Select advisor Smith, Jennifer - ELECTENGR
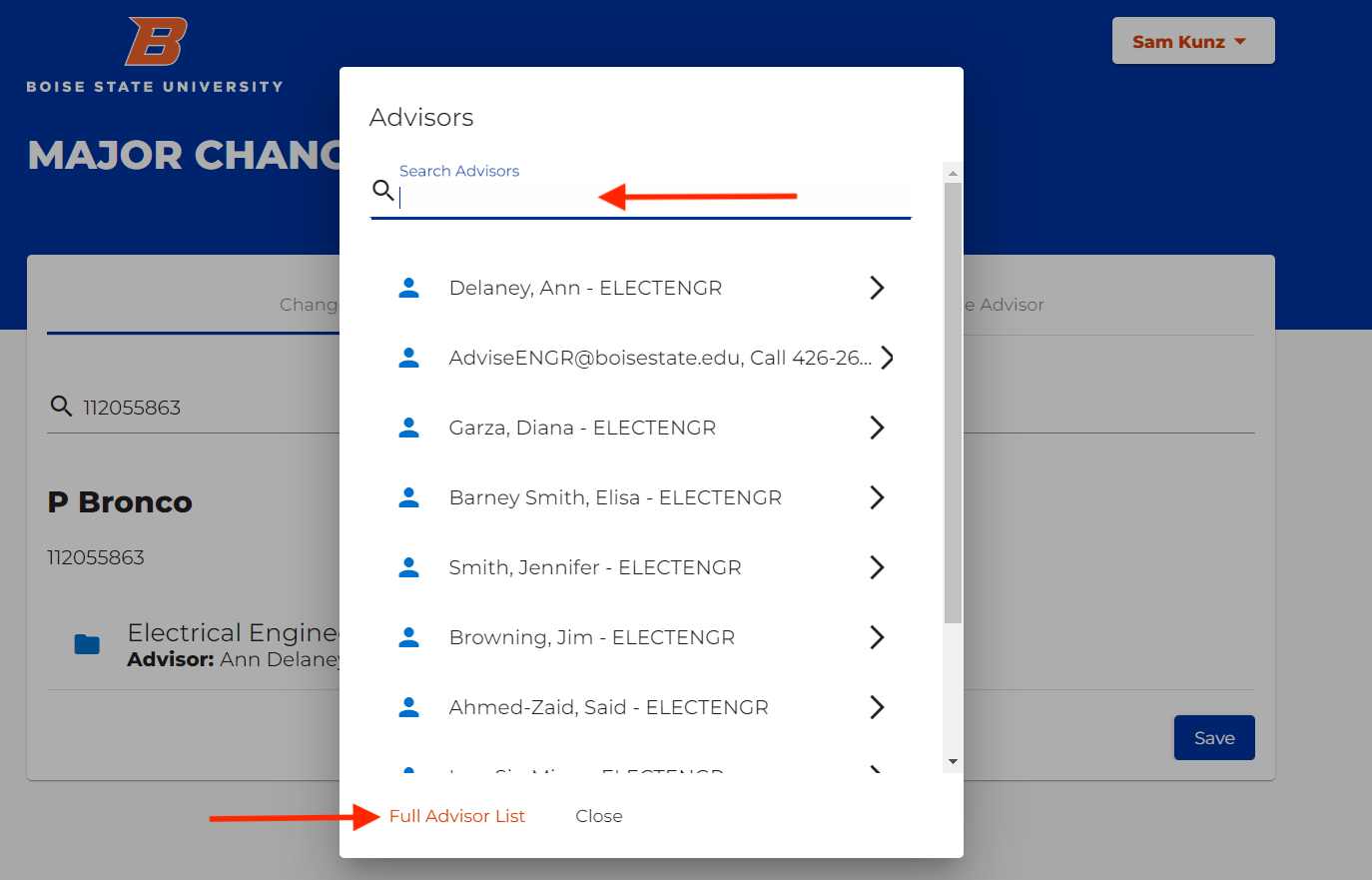 coord(641,567)
